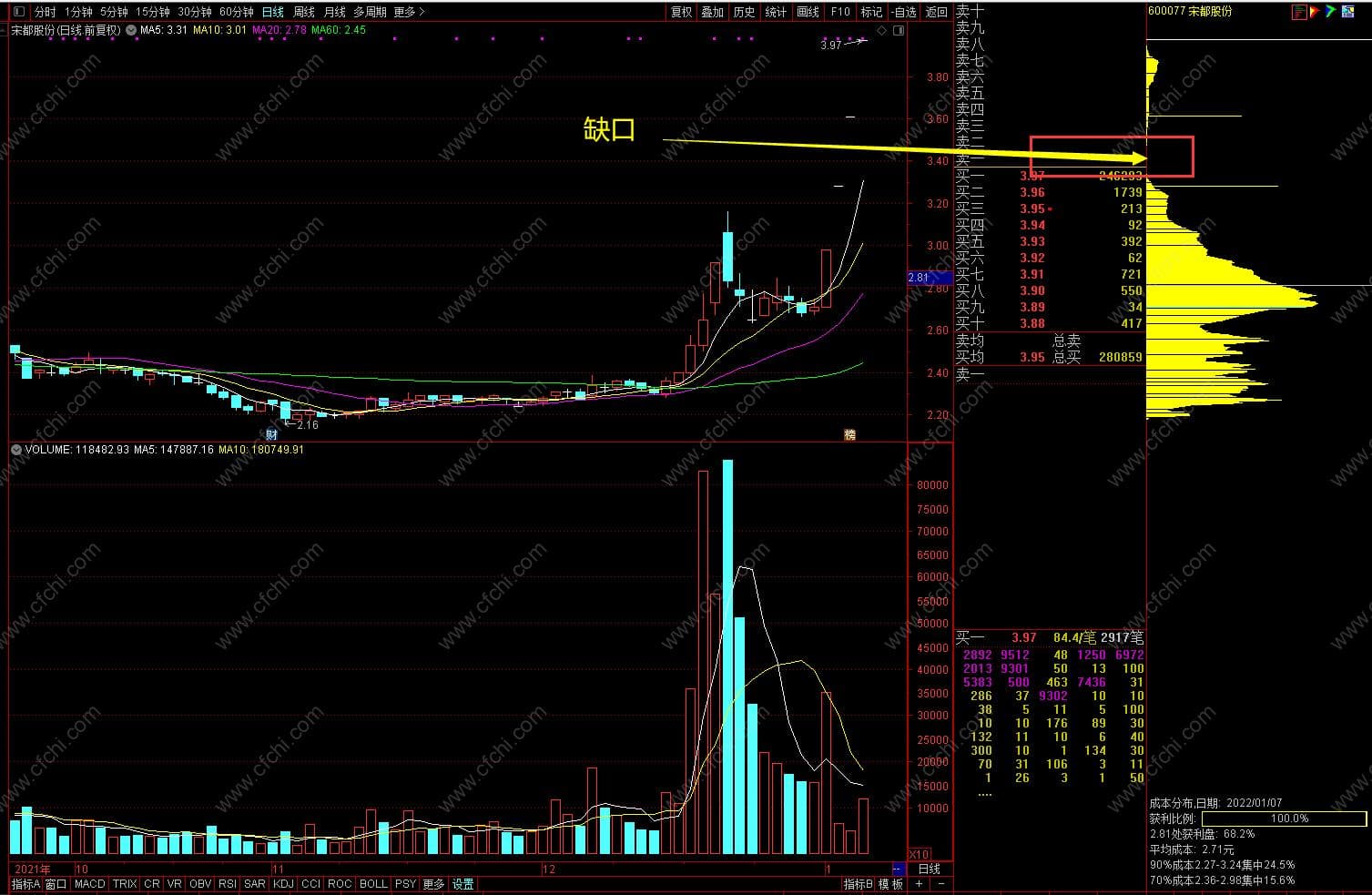Click the blue picture settings icon

tap(1347, 12)
